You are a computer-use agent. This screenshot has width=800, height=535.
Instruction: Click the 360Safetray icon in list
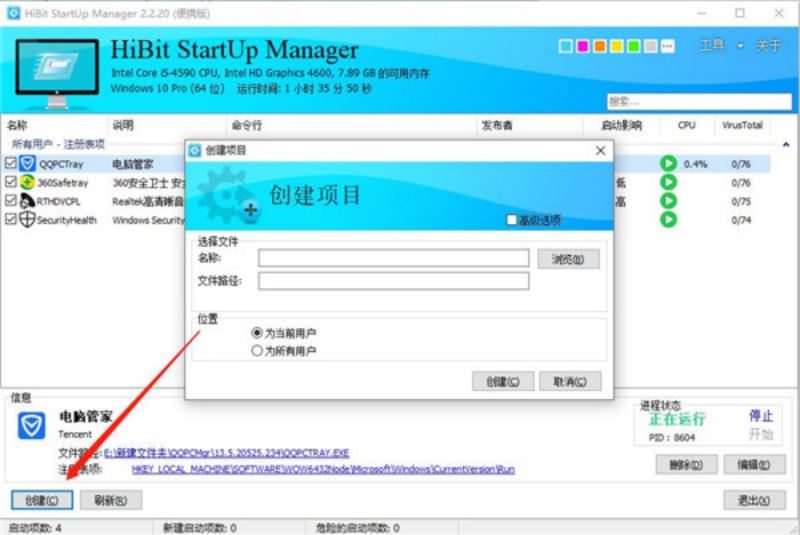point(27,182)
